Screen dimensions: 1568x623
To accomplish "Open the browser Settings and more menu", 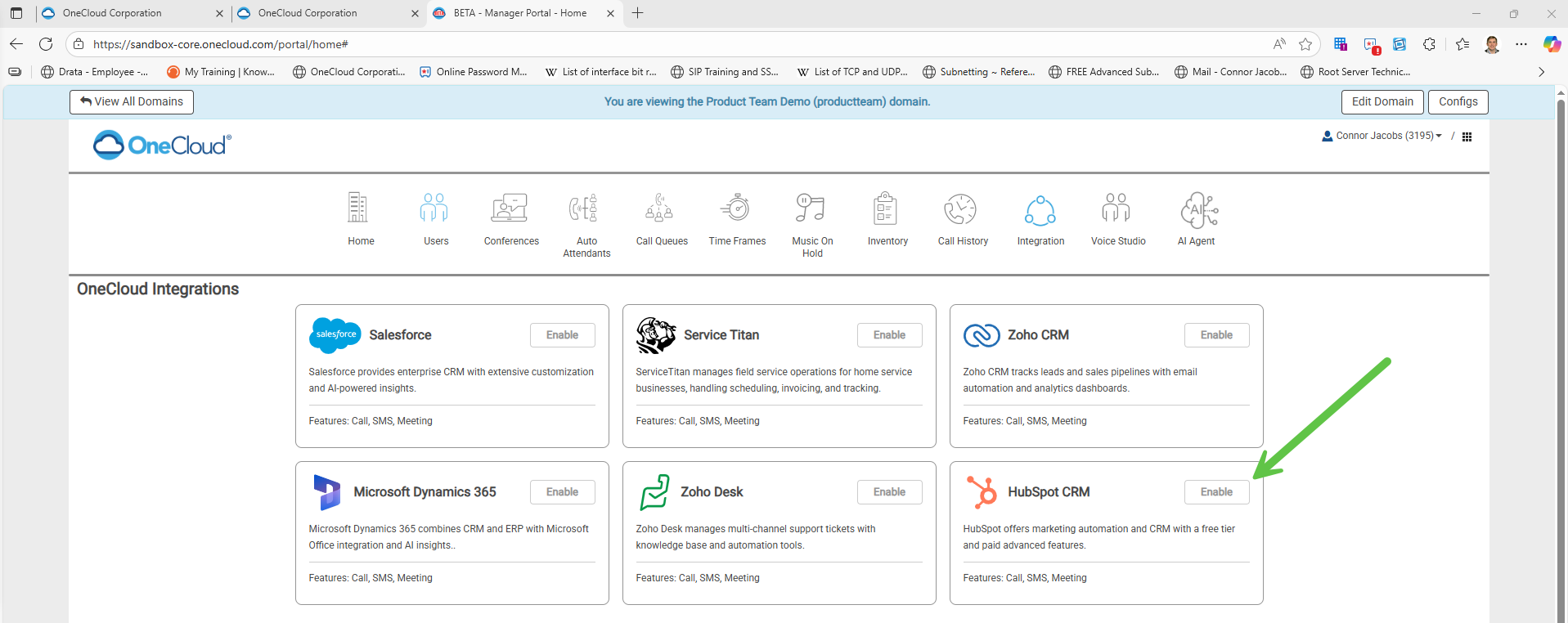I will (1521, 44).
